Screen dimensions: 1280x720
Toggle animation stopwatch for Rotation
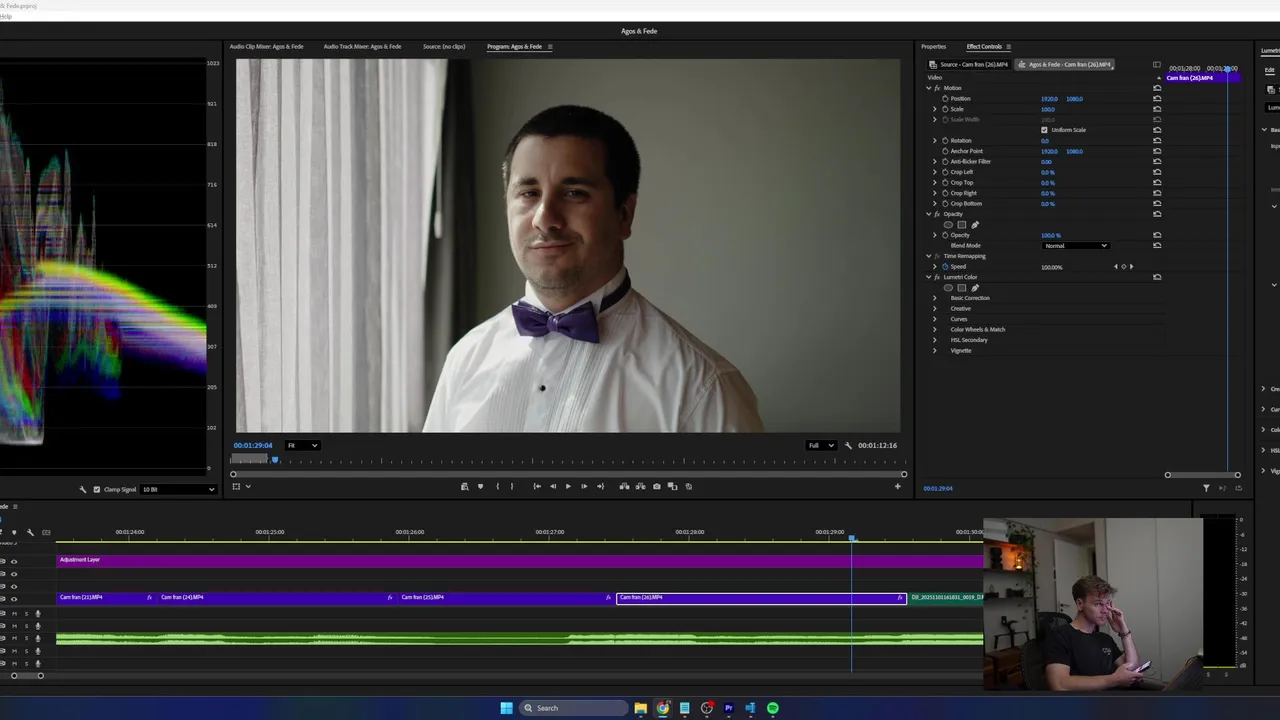945,141
